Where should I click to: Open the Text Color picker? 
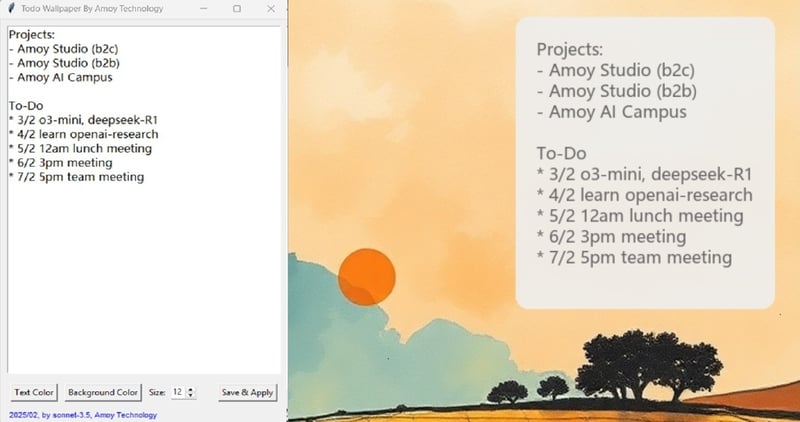(x=35, y=393)
